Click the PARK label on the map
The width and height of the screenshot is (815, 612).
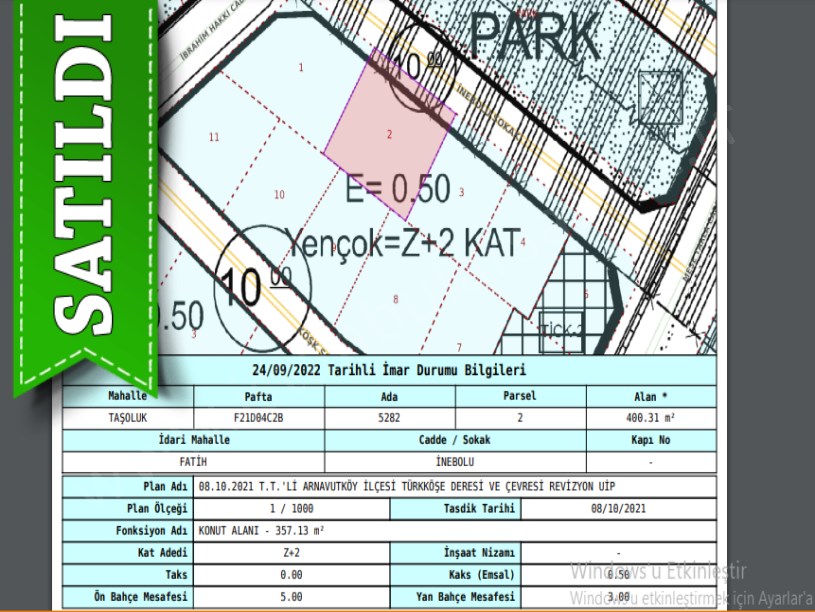click(x=535, y=36)
